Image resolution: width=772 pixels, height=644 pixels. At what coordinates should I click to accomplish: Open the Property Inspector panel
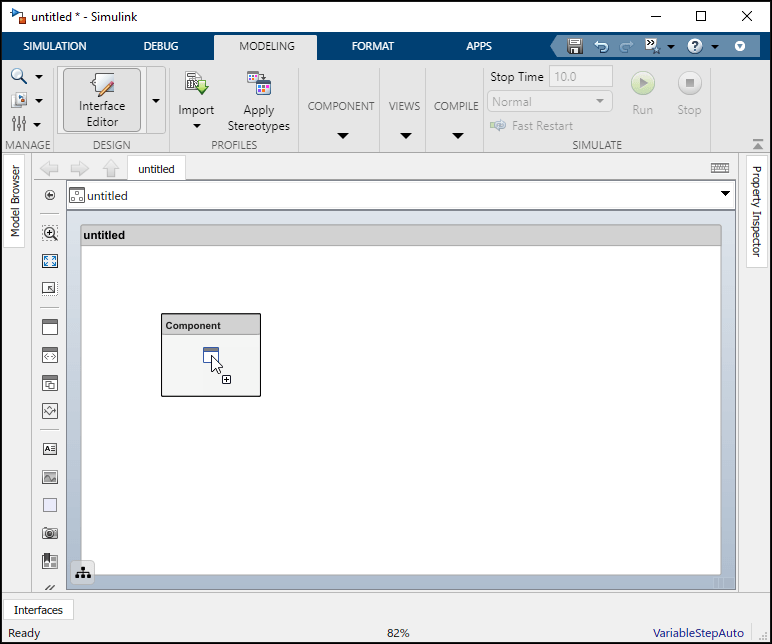point(757,211)
